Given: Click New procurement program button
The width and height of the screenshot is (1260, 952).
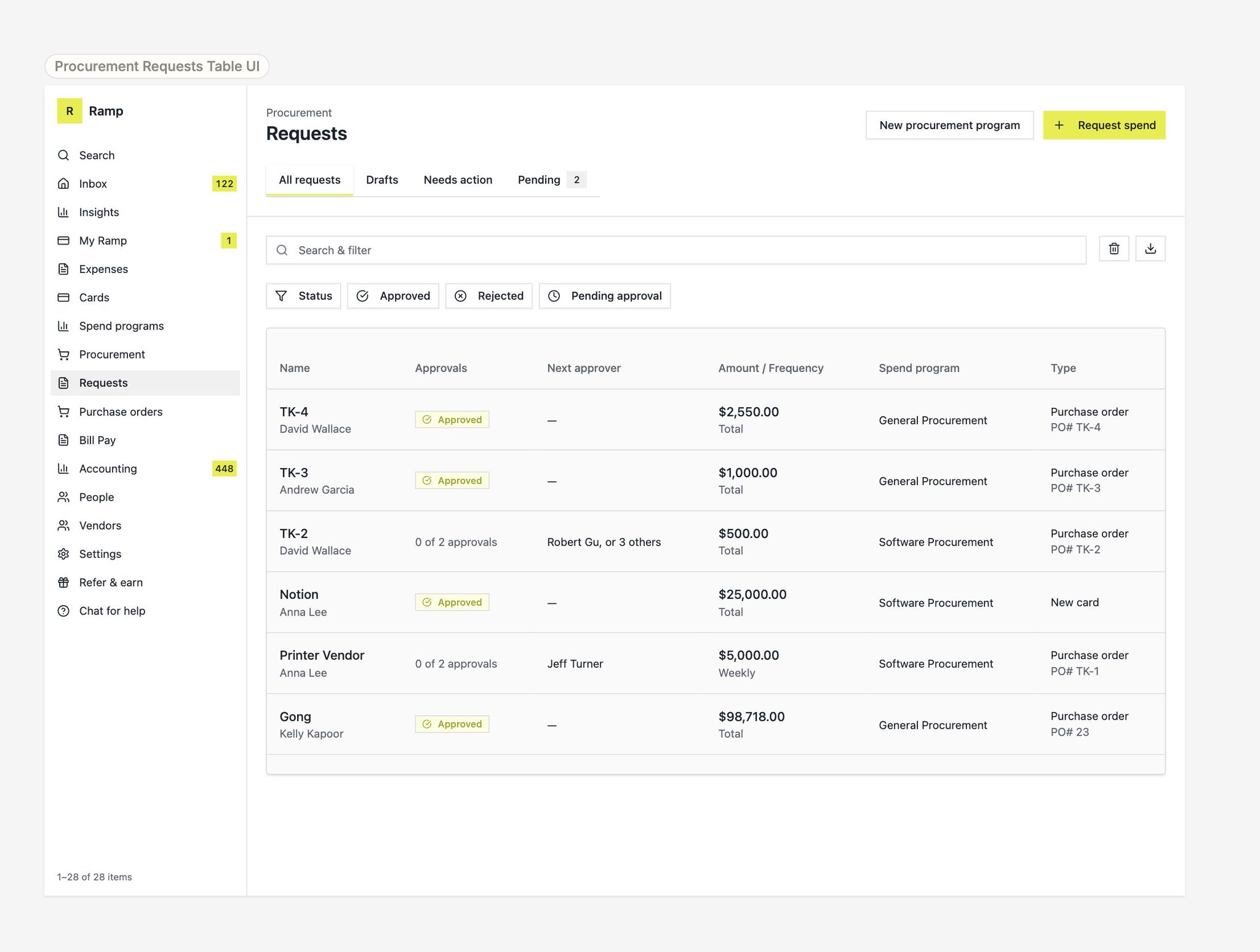Looking at the screenshot, I should (949, 125).
